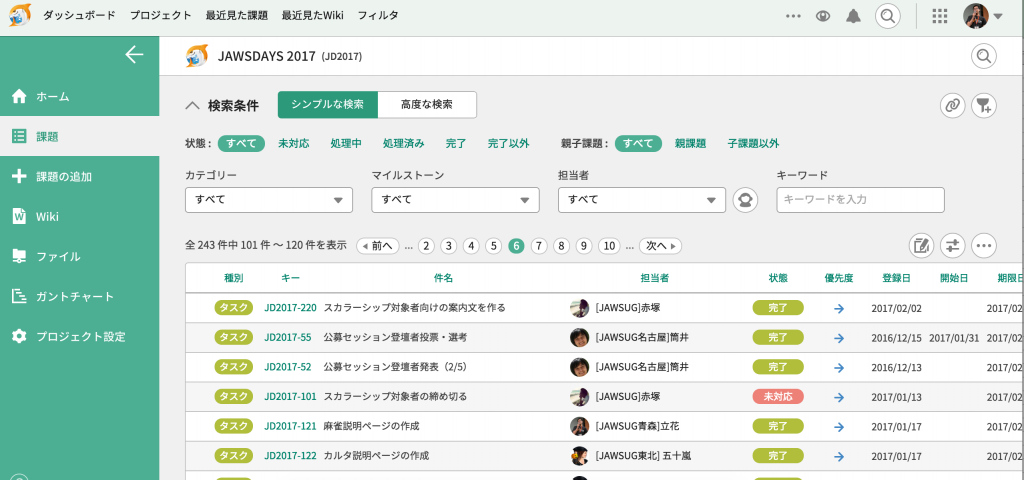
Task: Select すべて for 親子課題
Action: [x=638, y=144]
